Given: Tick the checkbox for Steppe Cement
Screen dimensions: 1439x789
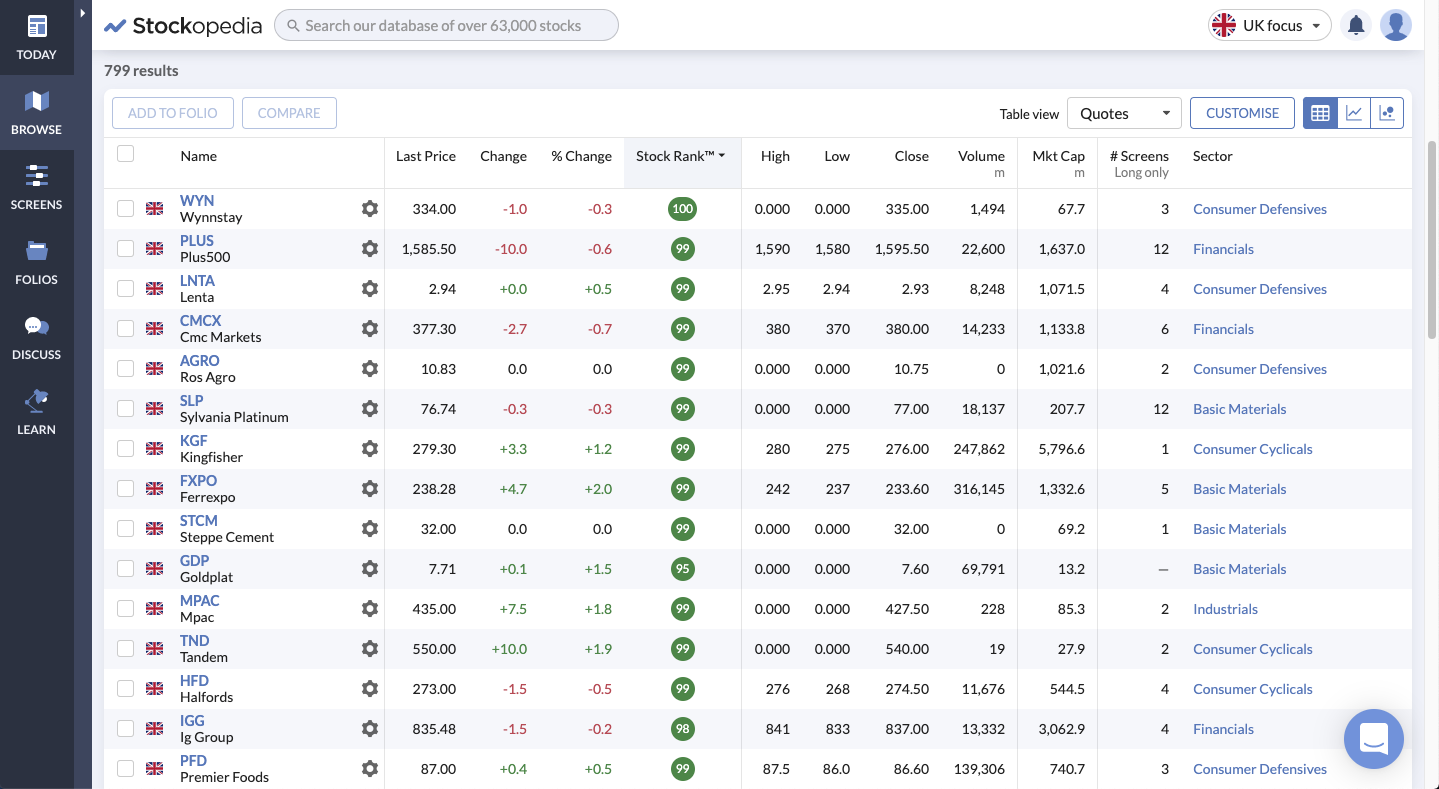Looking at the screenshot, I should point(125,528).
